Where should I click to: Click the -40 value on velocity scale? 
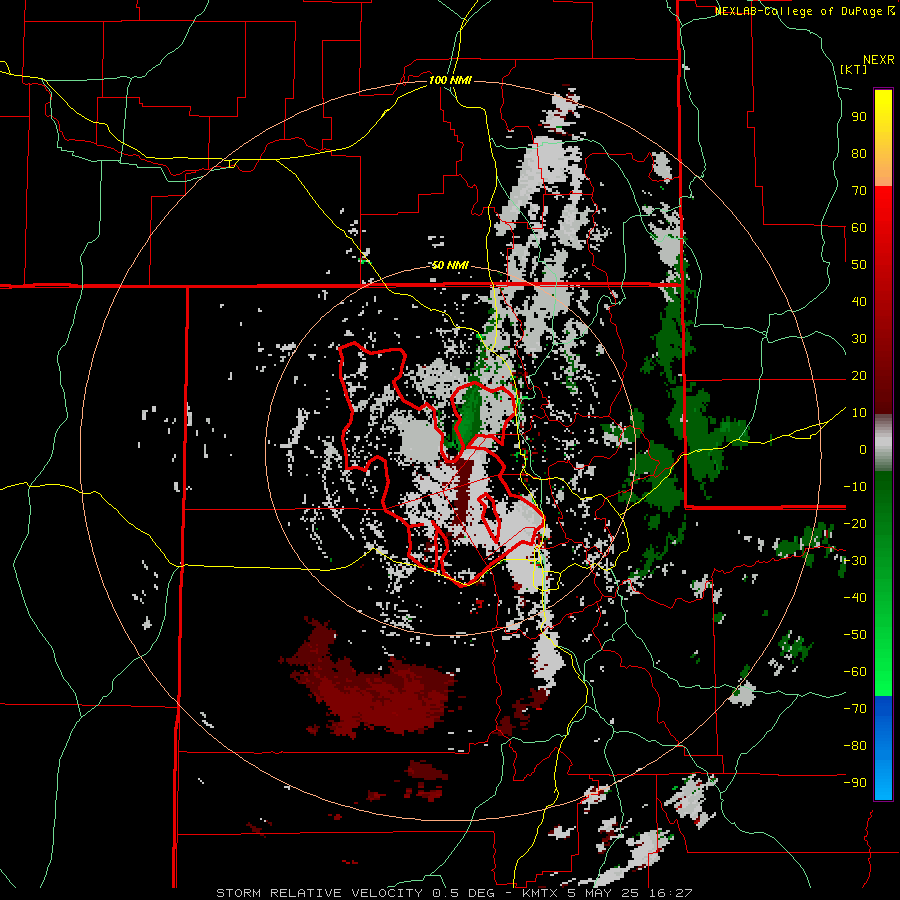(855, 598)
